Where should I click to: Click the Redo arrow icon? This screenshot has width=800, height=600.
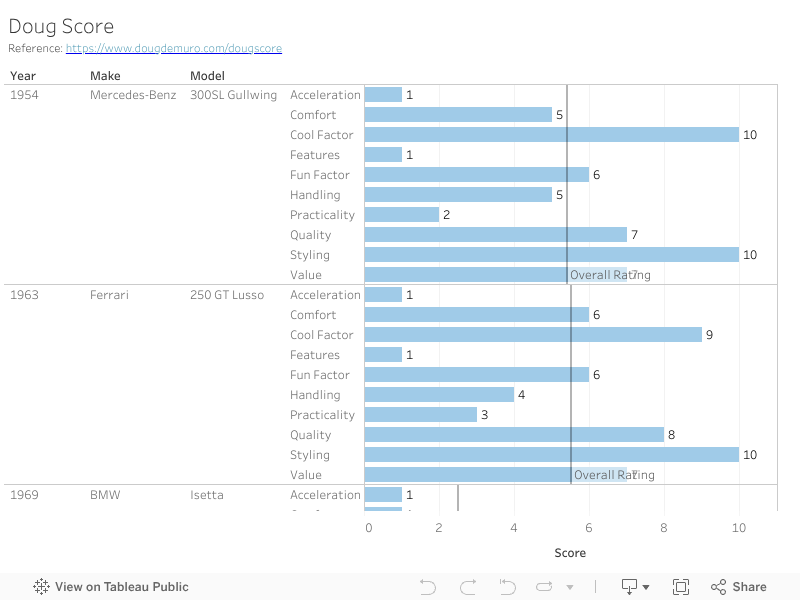(468, 587)
